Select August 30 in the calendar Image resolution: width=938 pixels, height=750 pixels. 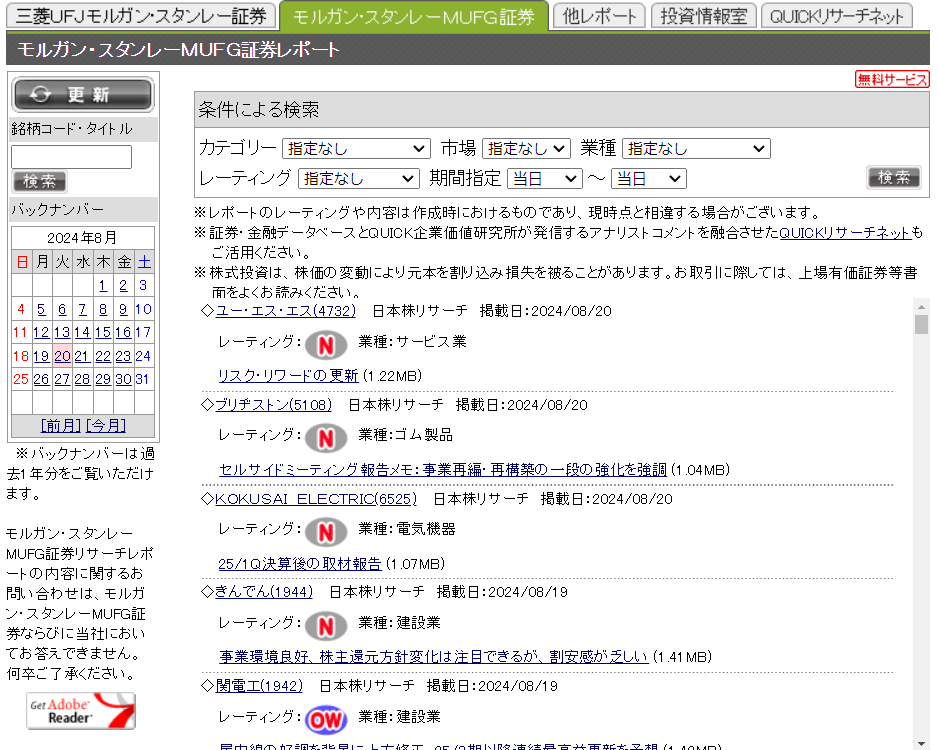pyautogui.click(x=123, y=379)
